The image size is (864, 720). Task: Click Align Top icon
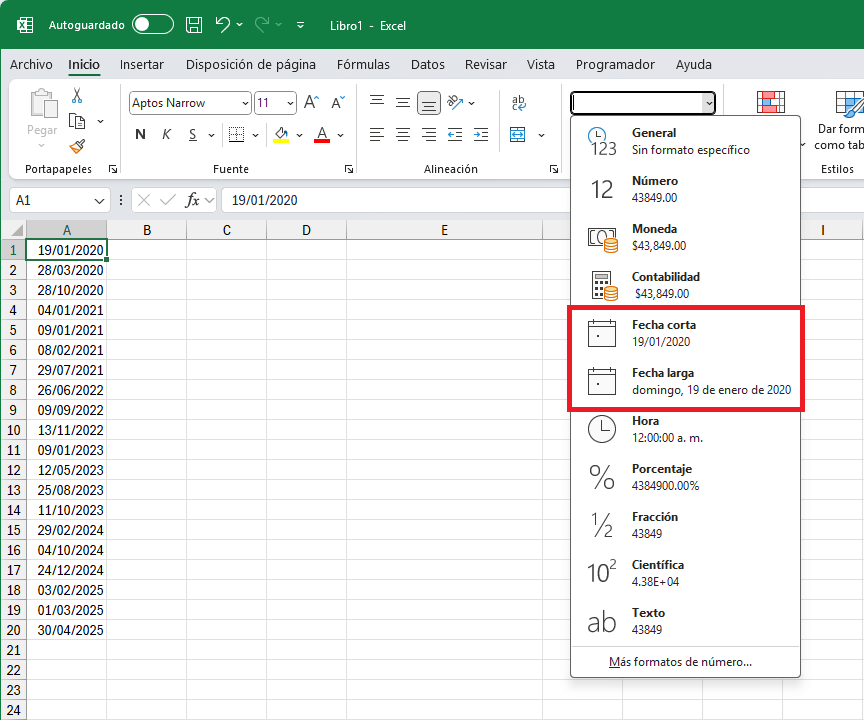(377, 102)
